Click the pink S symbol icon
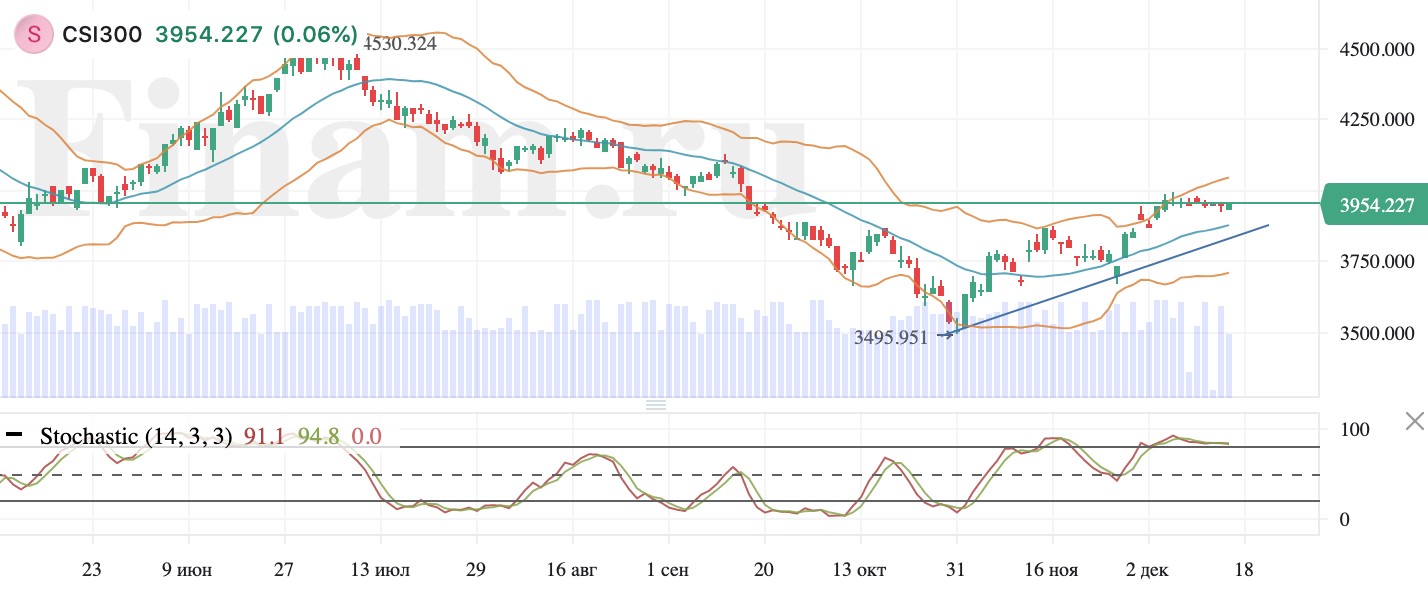 [x=33, y=35]
